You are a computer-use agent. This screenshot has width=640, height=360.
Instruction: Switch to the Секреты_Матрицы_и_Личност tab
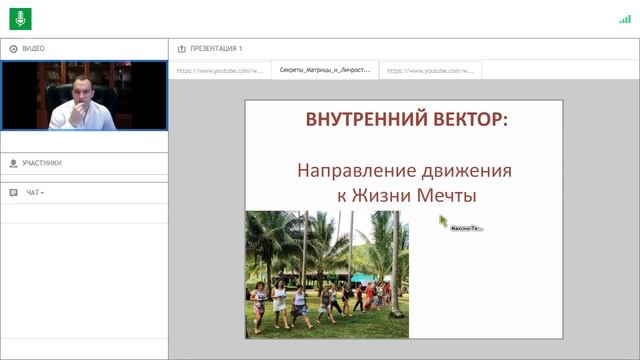click(x=325, y=70)
